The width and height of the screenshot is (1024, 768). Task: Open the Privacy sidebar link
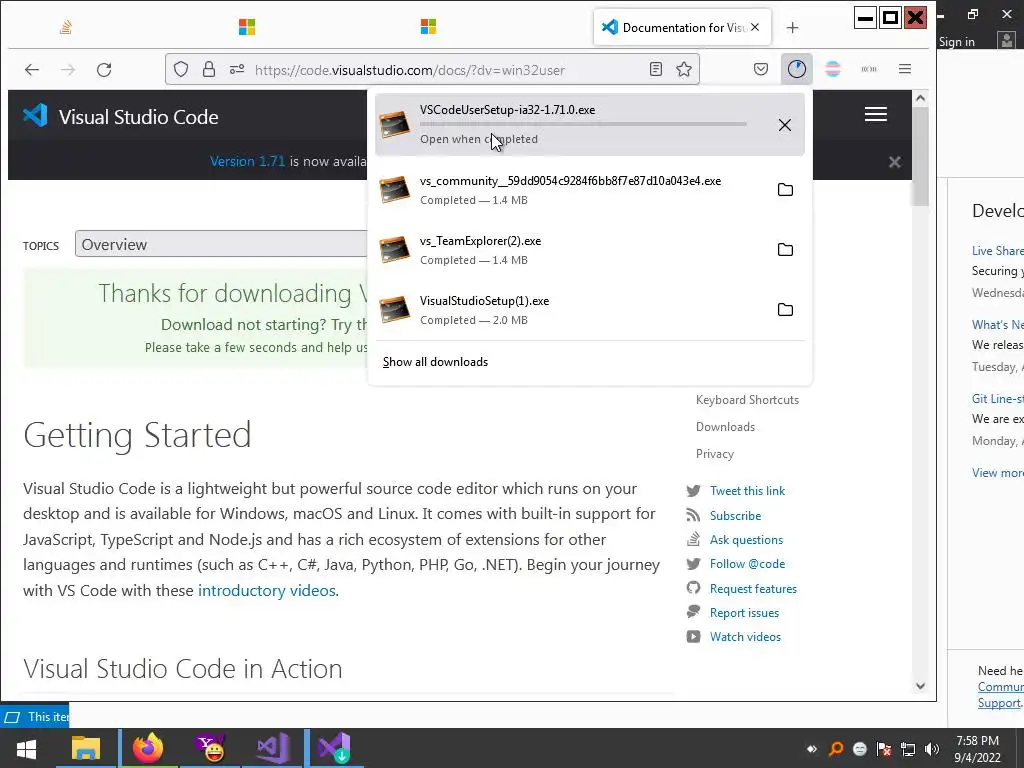714,454
